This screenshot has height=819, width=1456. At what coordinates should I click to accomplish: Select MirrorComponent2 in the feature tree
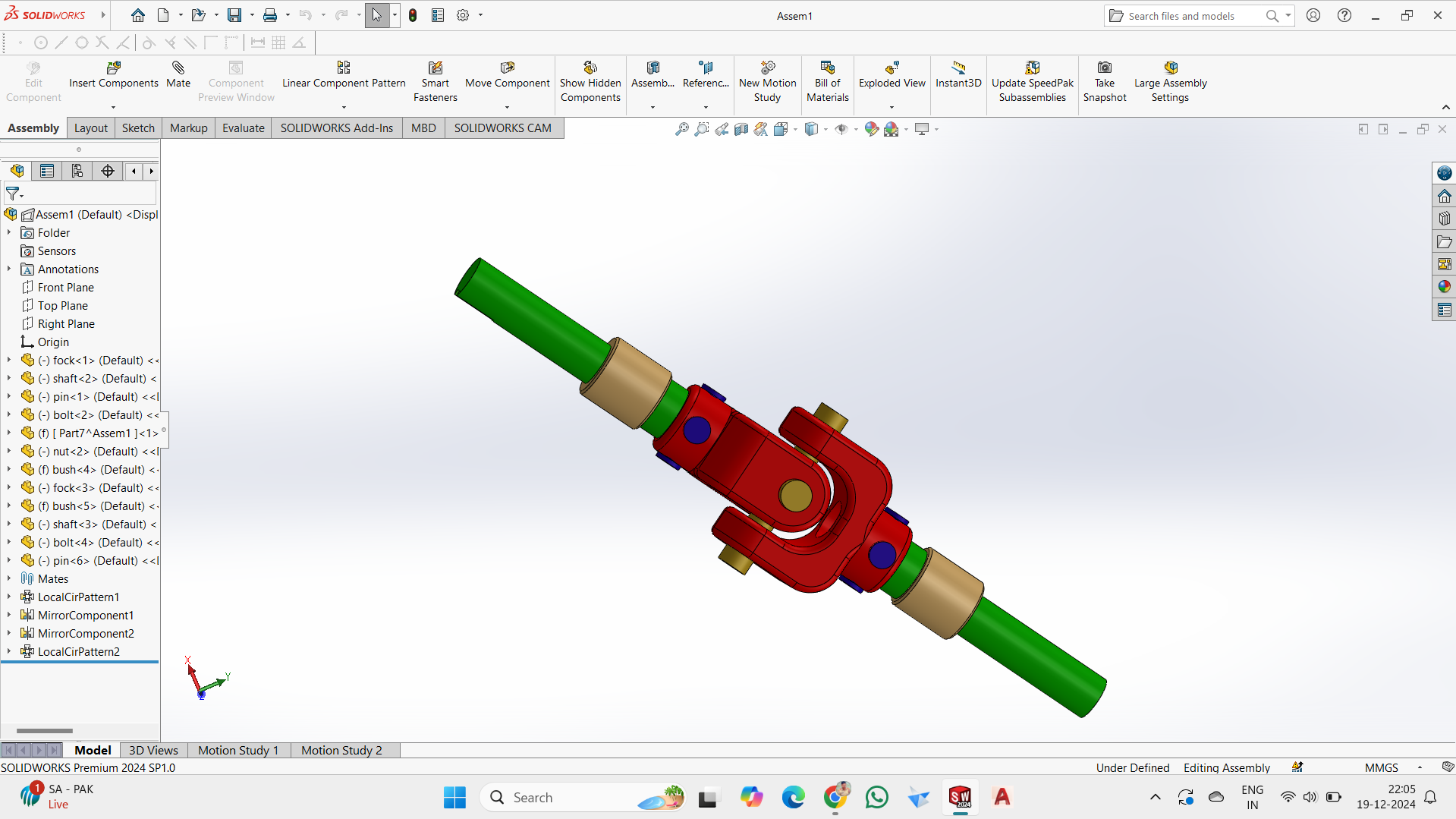pos(86,633)
